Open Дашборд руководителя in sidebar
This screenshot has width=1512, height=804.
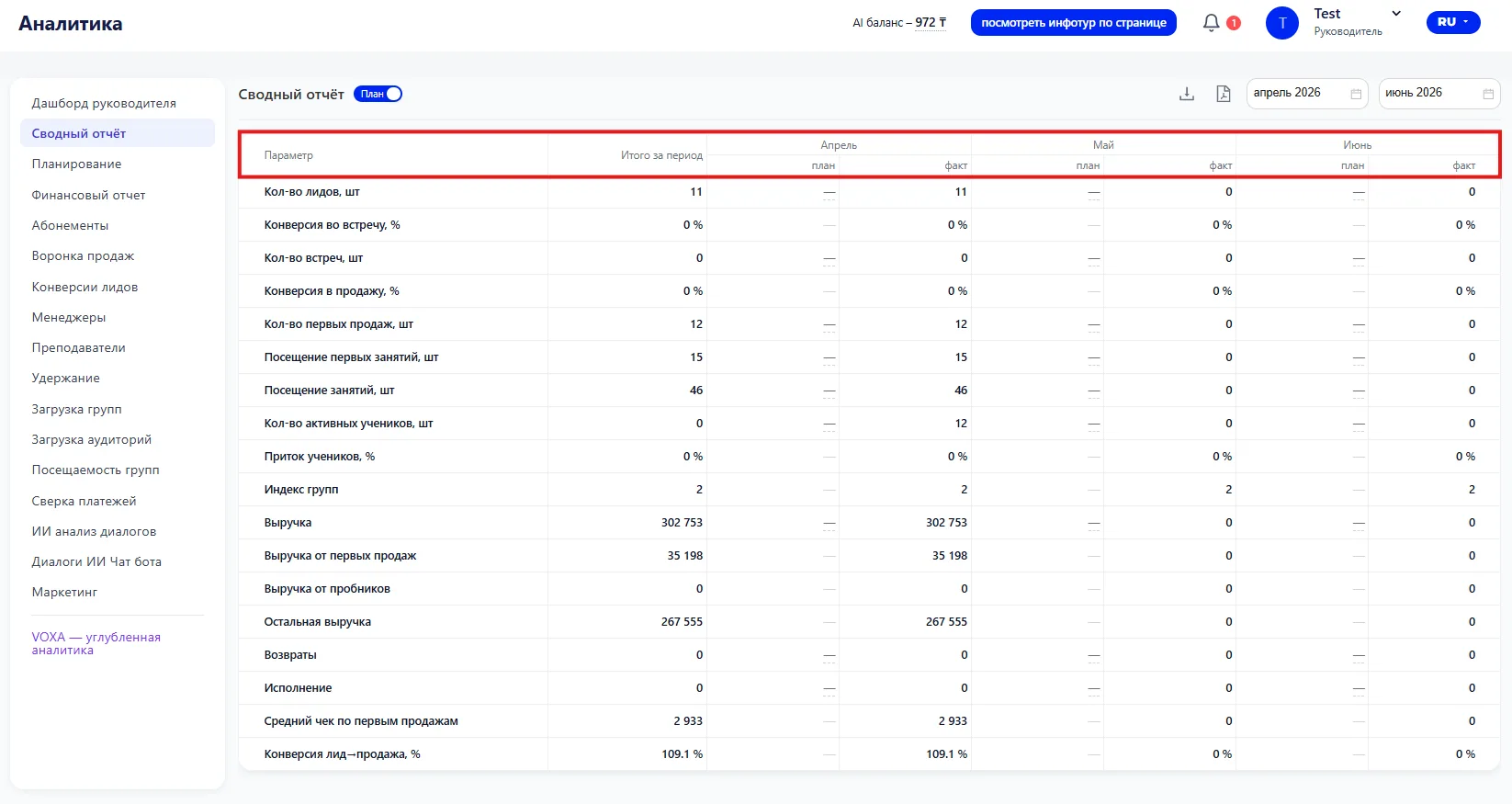click(104, 103)
